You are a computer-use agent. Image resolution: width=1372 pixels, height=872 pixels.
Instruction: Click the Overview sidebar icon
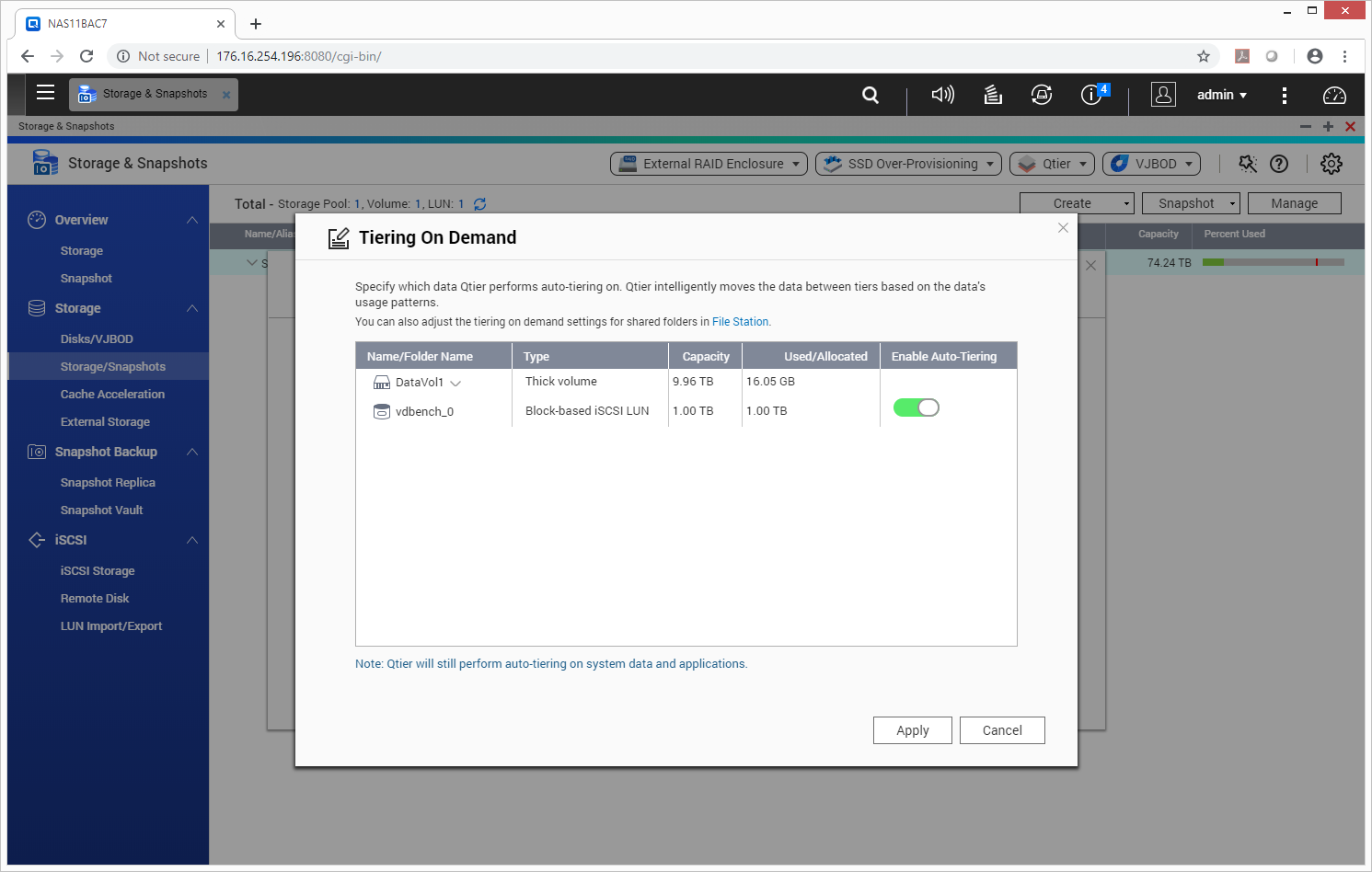pos(37,220)
